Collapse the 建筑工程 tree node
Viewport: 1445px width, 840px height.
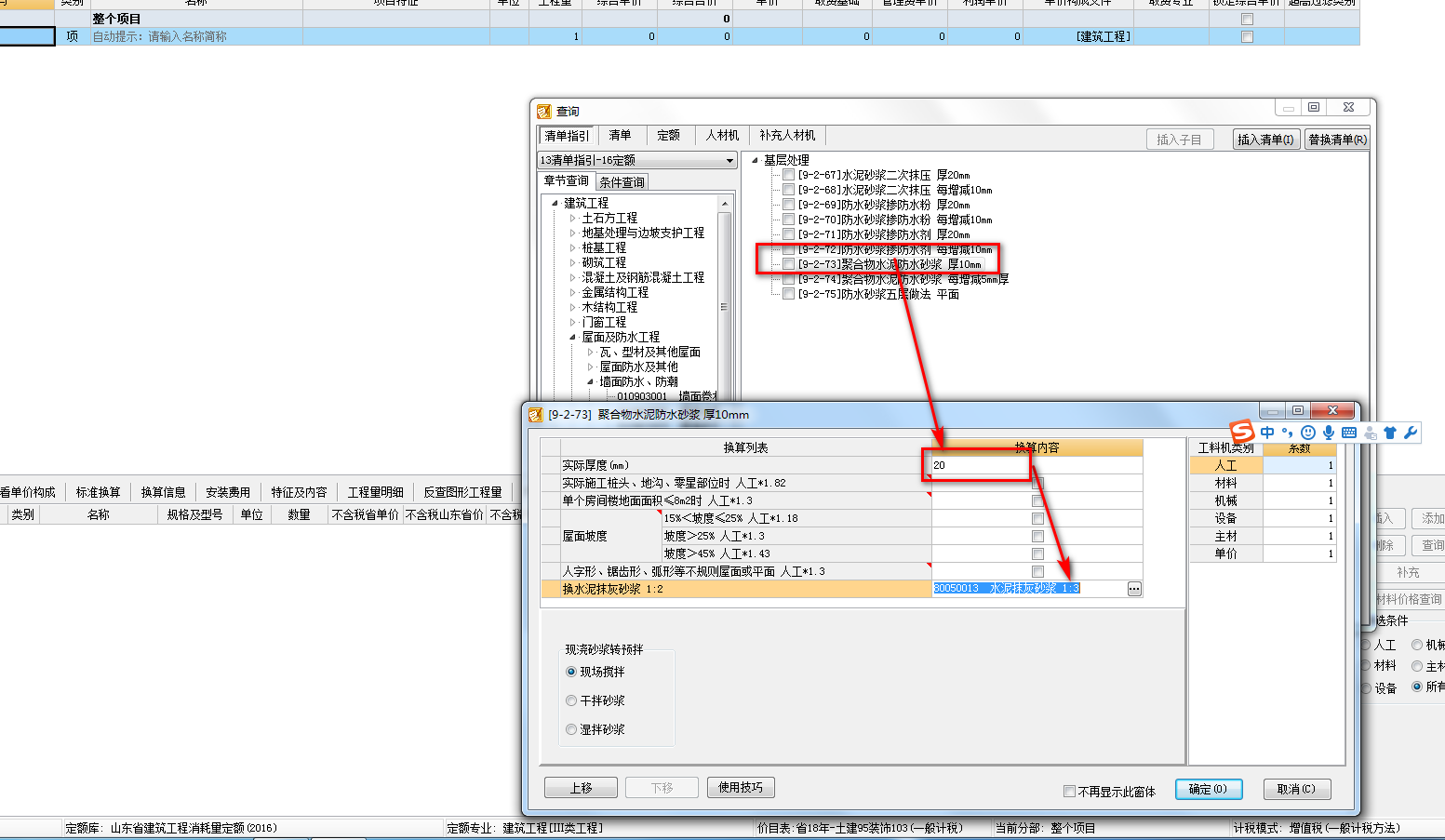click(555, 203)
